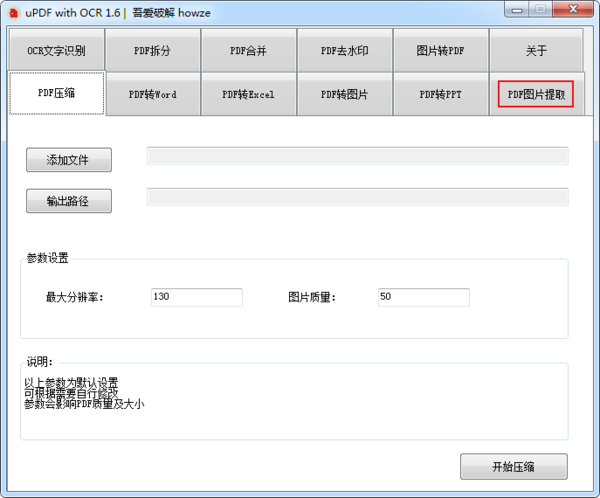Focus the 图片质量 value field

point(423,297)
